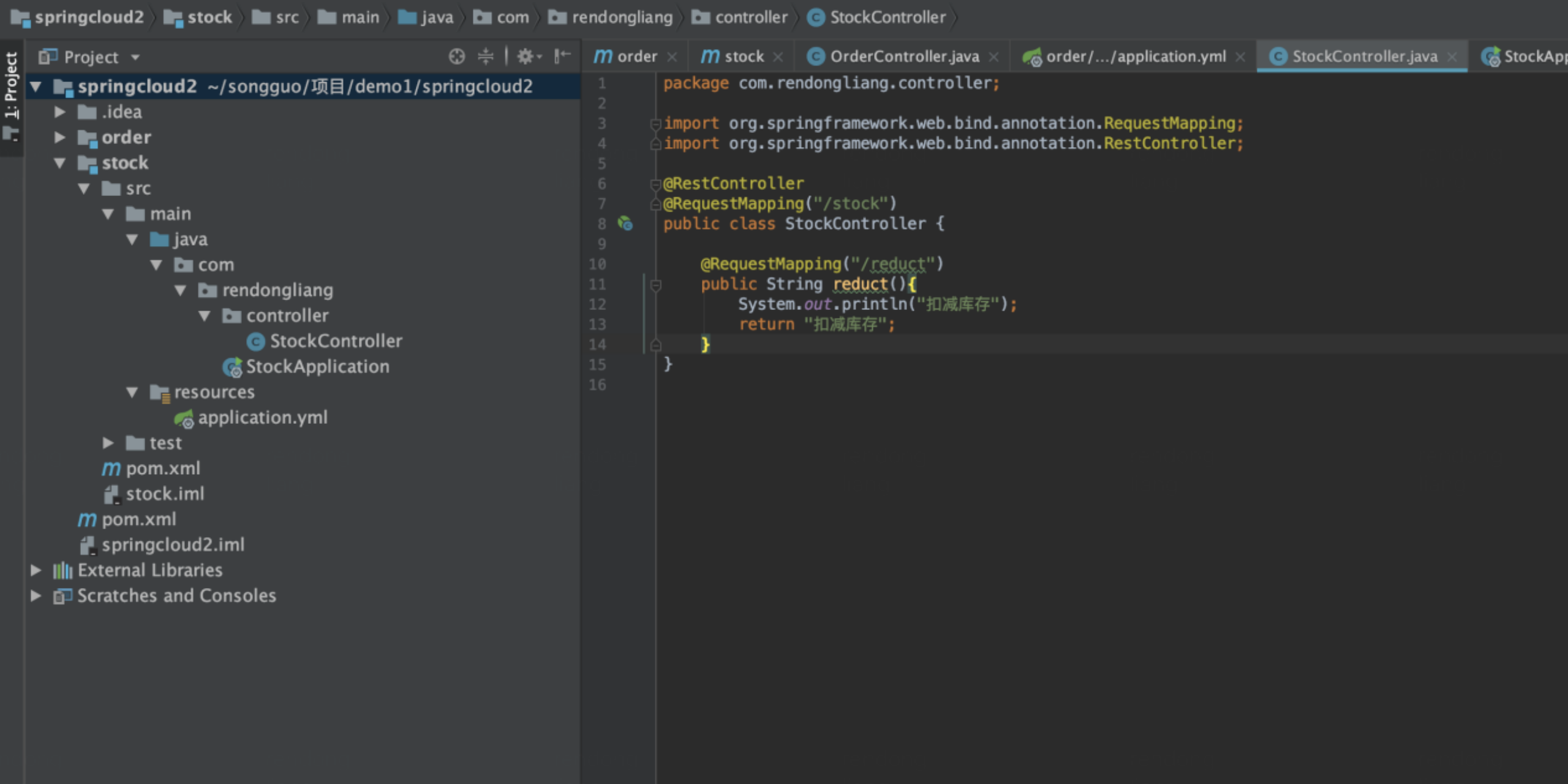The image size is (1568, 784).
Task: Expand the test folder
Action: pos(108,443)
